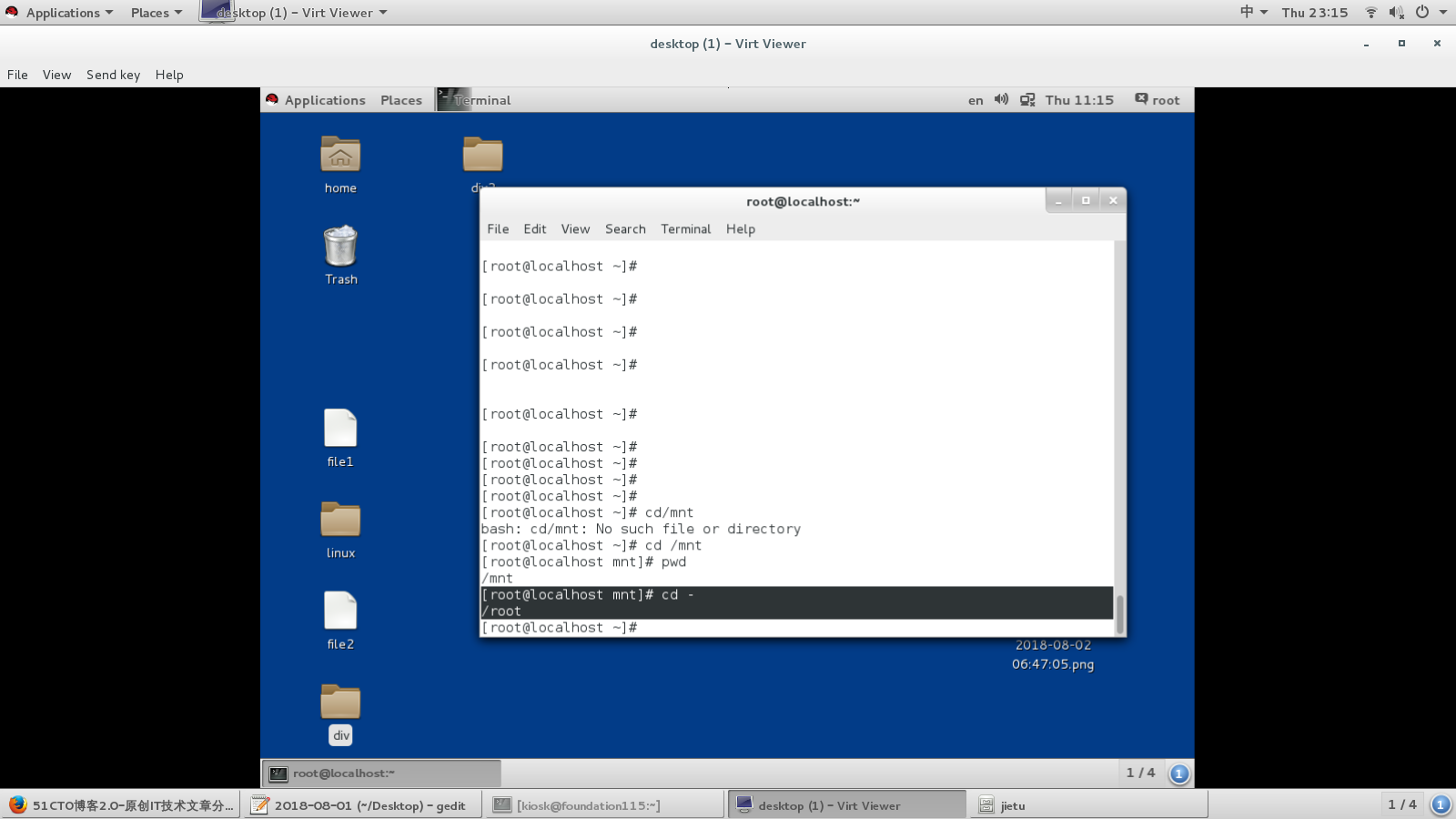This screenshot has width=1456, height=819.
Task: Click guest clock Thu 11:15
Action: [1079, 100]
